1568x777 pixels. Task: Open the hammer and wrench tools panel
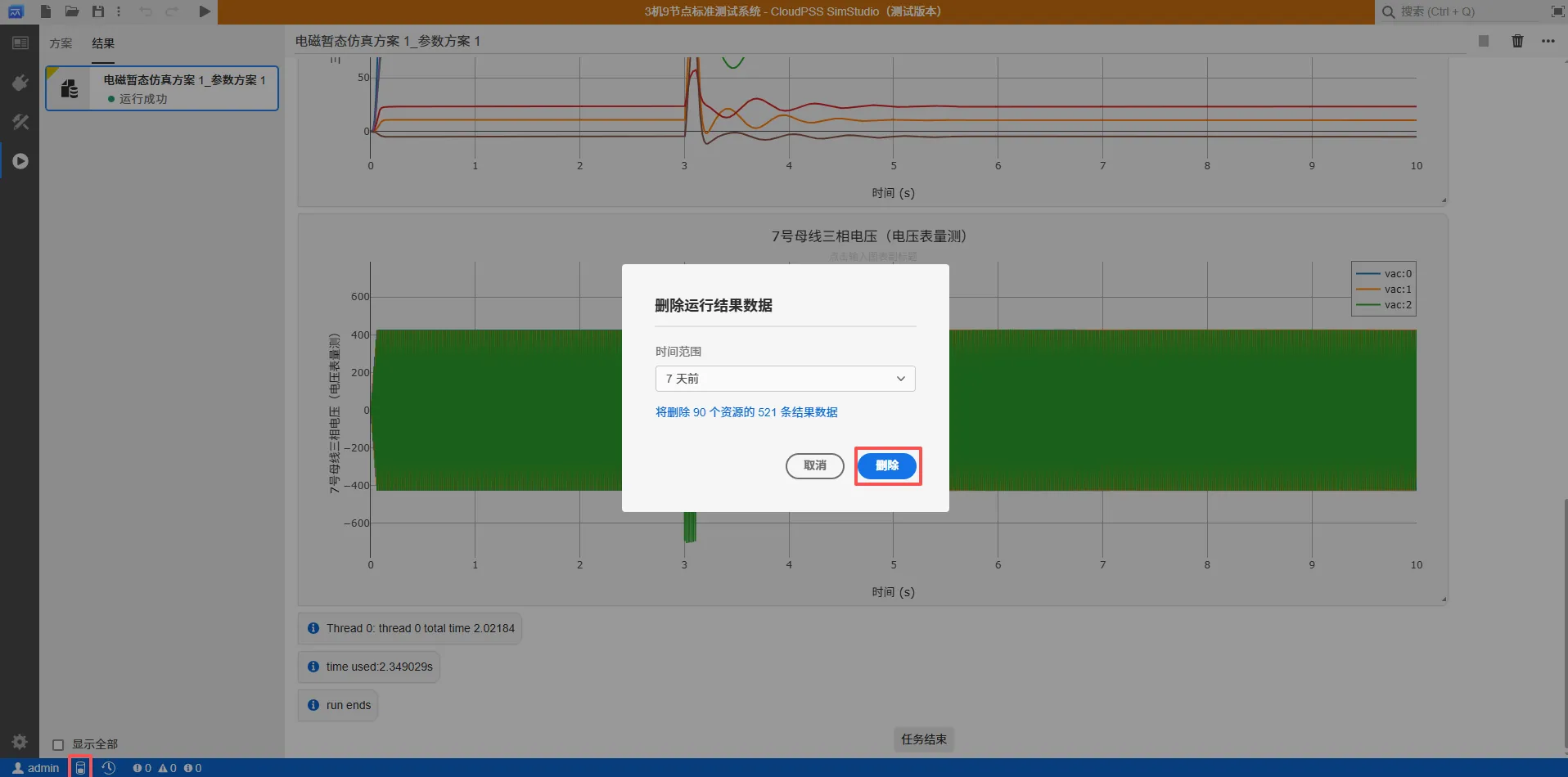pos(20,122)
